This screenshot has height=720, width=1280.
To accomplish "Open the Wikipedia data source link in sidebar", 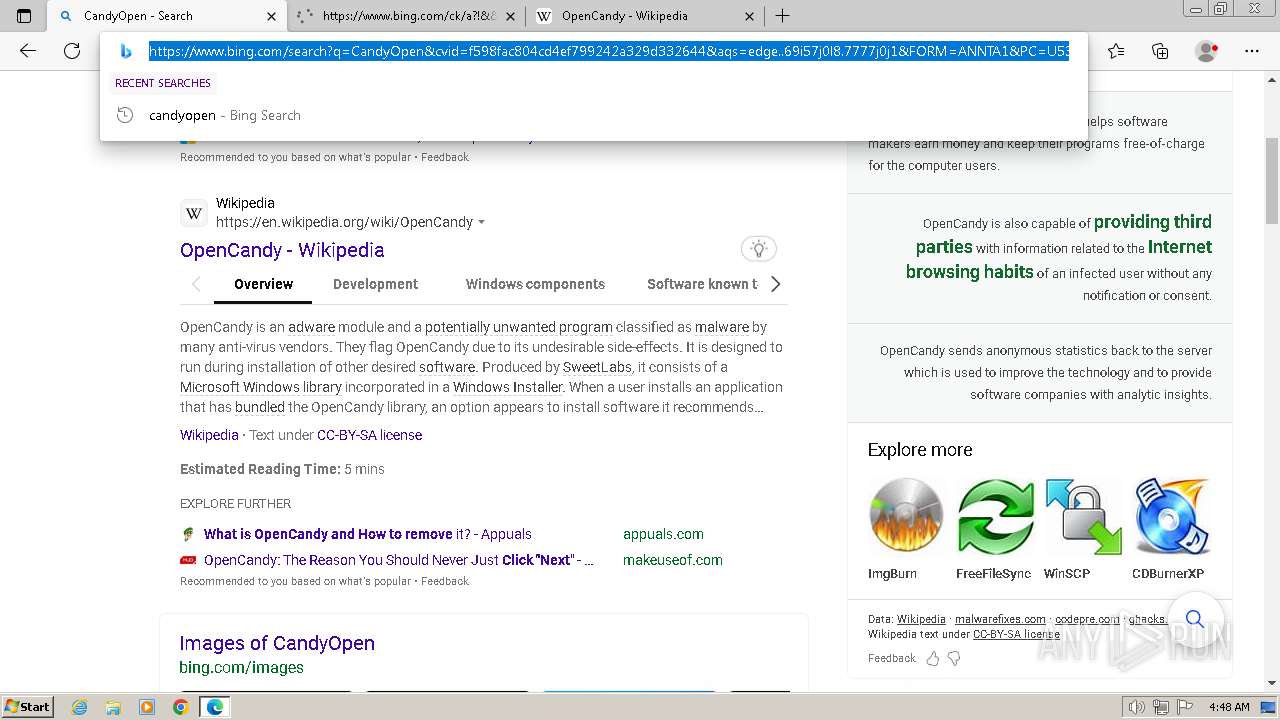I will point(921,619).
